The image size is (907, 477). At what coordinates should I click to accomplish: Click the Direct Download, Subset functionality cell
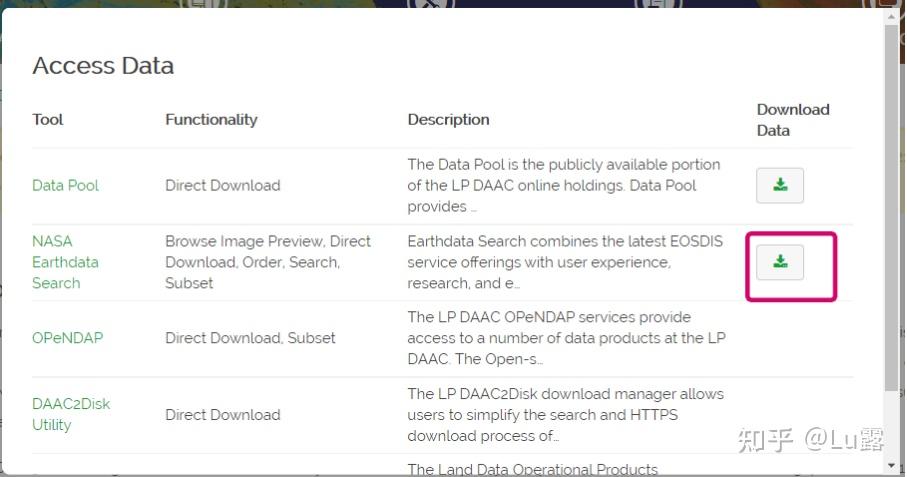(x=250, y=338)
